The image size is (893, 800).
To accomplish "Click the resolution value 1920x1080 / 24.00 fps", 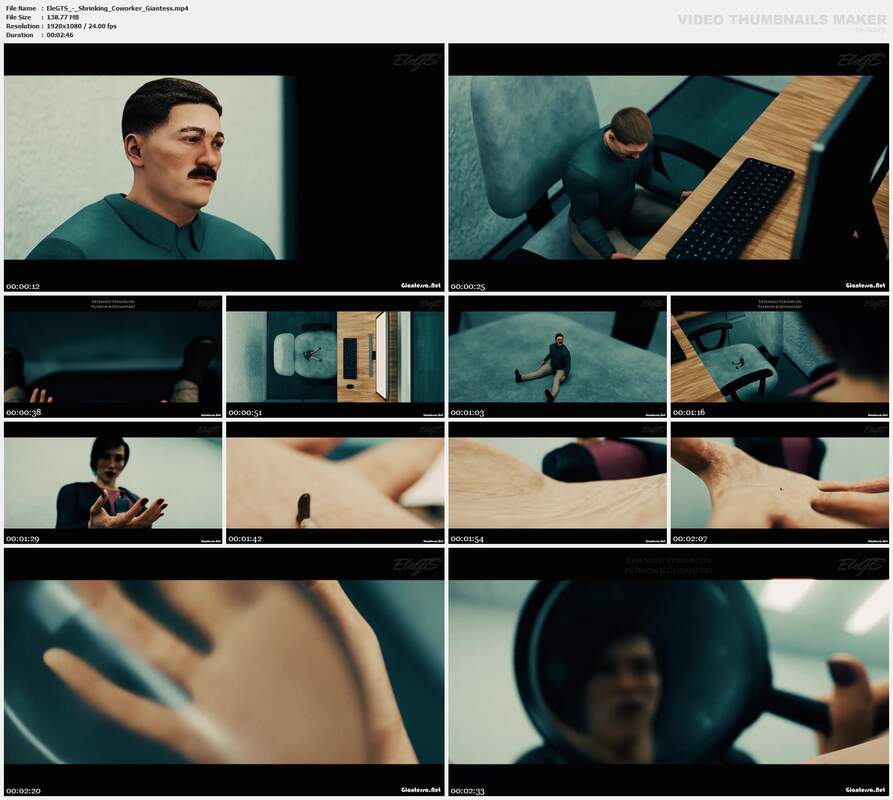I will coord(81,26).
